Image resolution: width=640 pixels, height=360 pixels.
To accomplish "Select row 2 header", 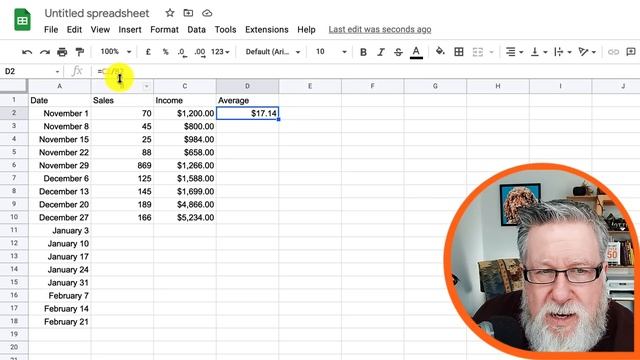I will click(x=14, y=113).
